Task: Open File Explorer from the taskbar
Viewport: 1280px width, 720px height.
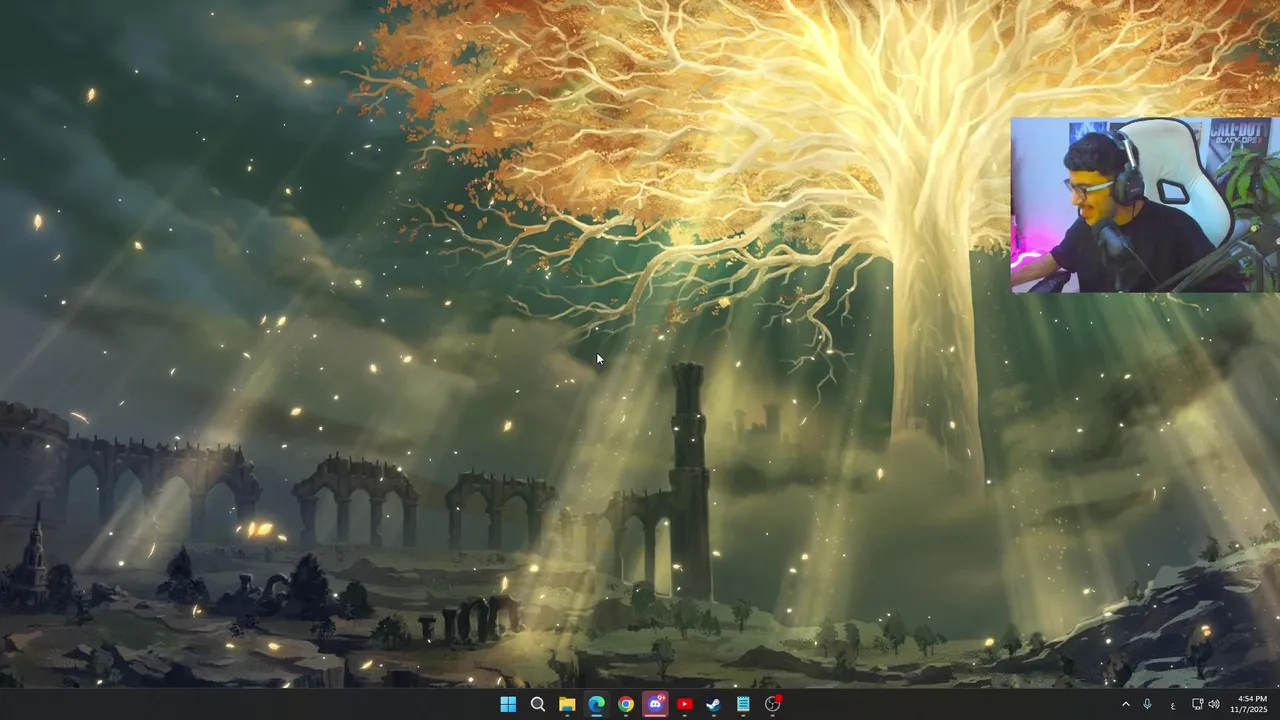Action: click(567, 704)
